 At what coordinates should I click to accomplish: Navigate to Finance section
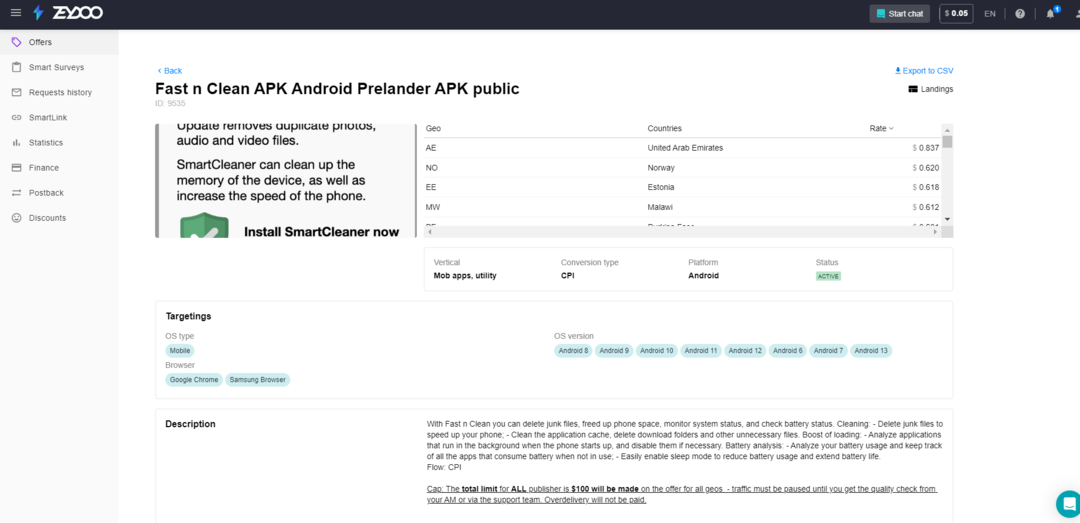click(x=44, y=168)
